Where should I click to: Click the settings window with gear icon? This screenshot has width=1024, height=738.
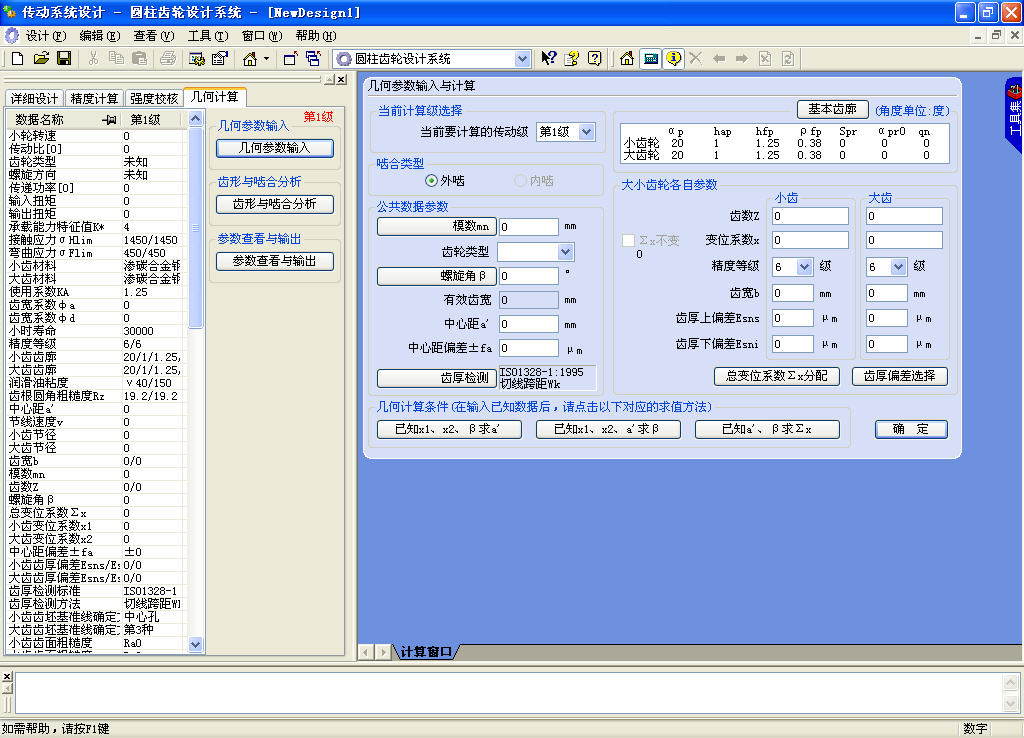pos(197,59)
